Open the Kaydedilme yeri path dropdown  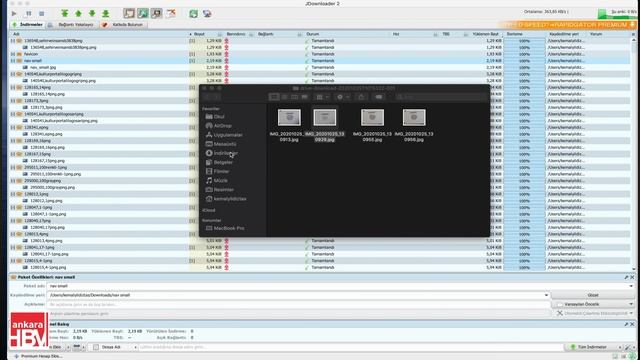click(x=546, y=295)
